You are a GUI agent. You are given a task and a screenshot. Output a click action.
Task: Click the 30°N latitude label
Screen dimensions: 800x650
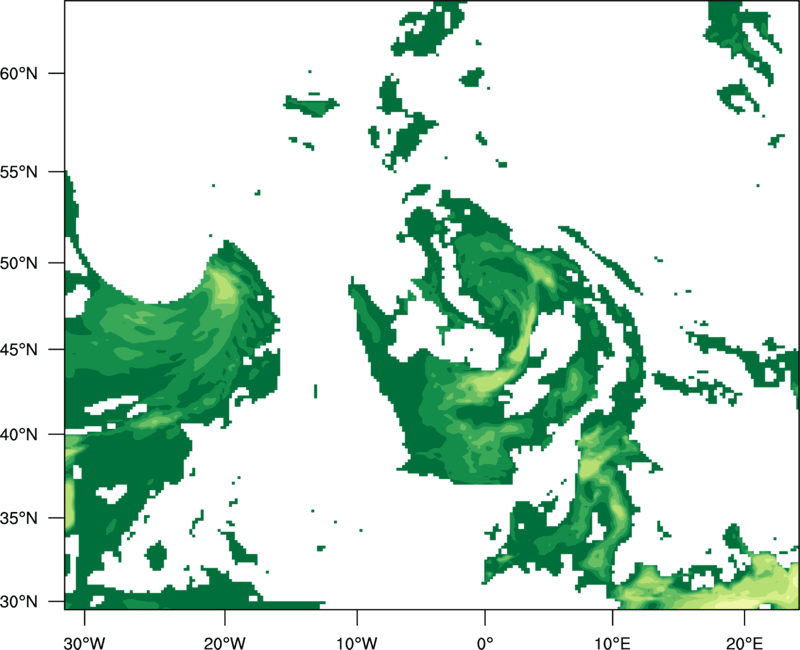click(19, 602)
